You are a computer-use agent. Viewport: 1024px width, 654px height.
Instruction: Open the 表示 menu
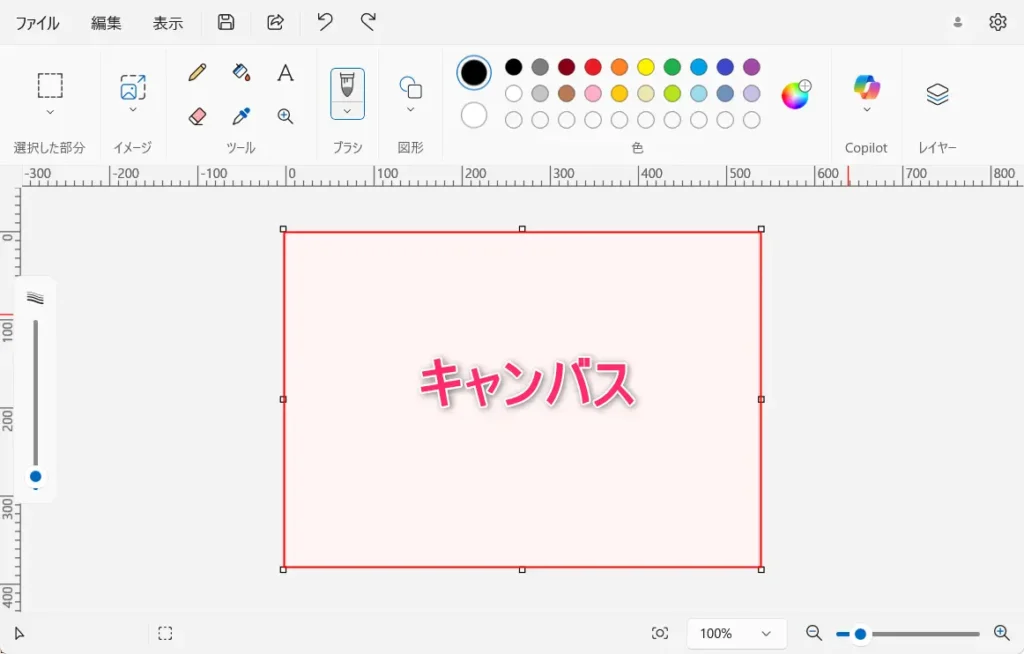[168, 23]
